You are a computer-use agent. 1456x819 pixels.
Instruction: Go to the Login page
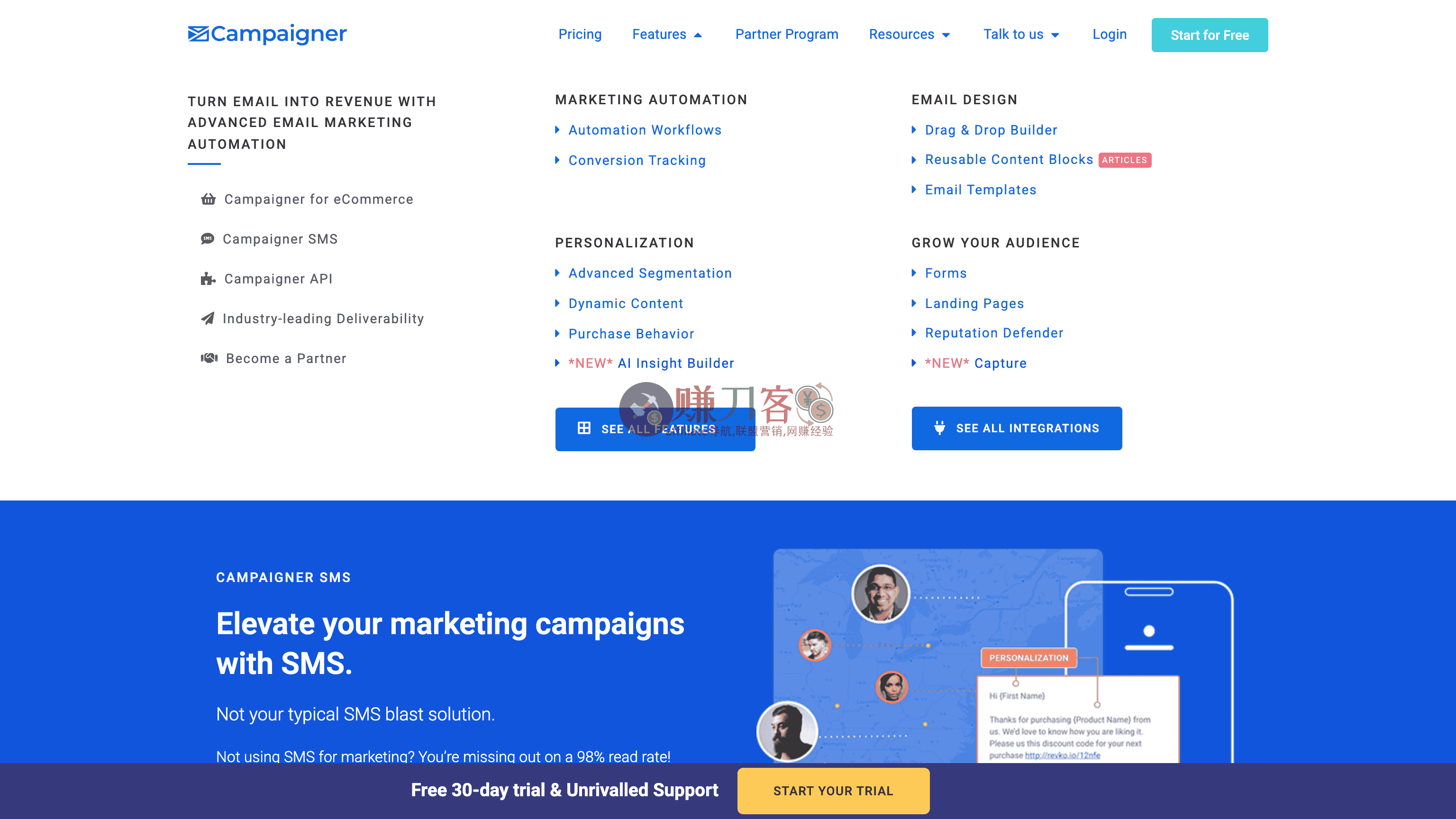[1110, 35]
